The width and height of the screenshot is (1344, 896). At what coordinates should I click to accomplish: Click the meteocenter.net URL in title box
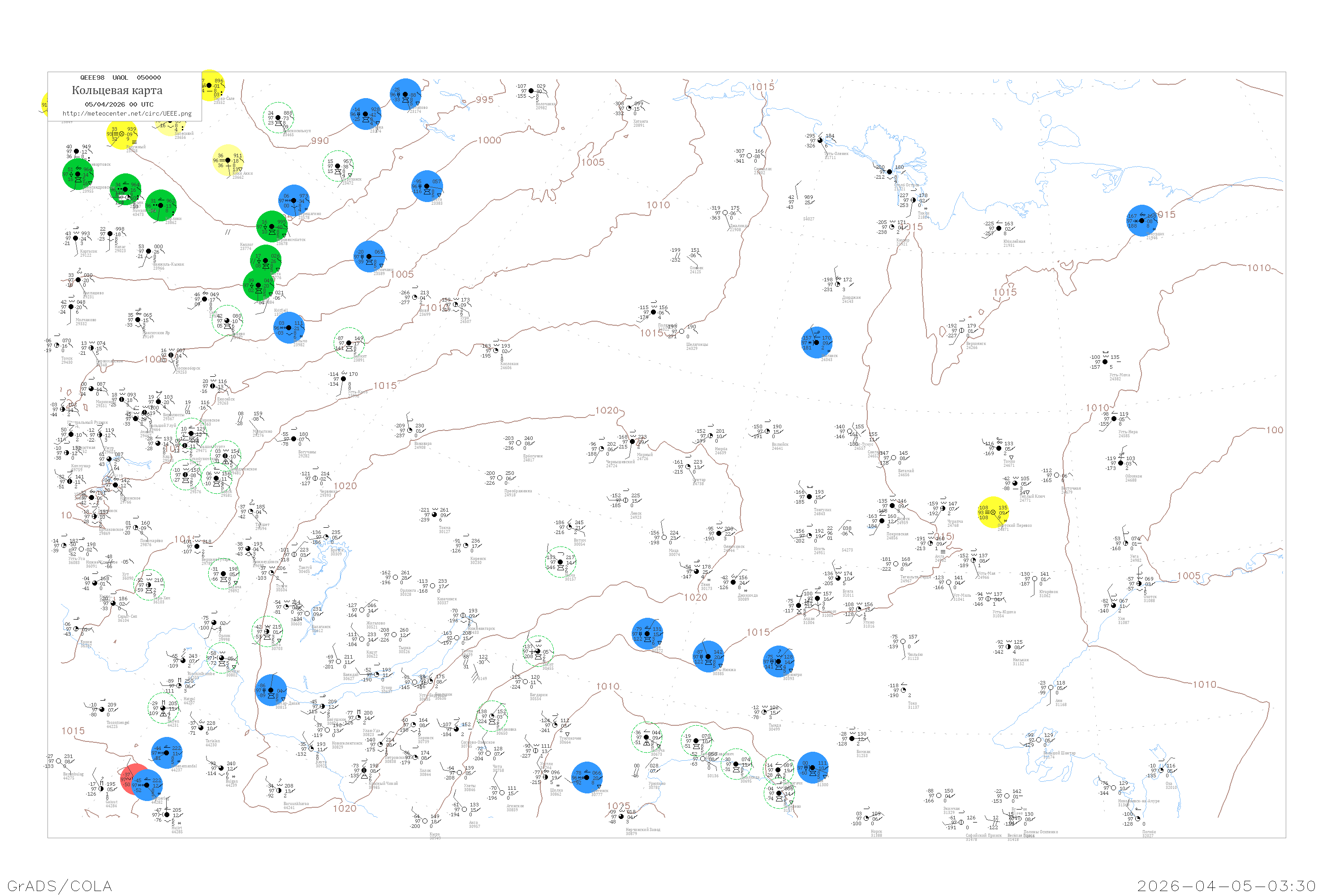(127, 114)
